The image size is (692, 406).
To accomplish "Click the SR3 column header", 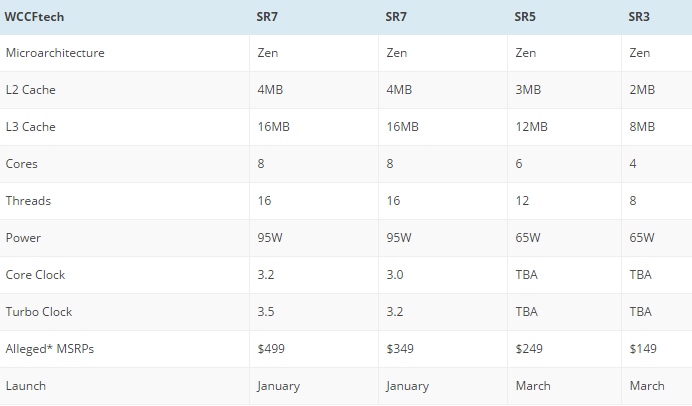I will [640, 16].
